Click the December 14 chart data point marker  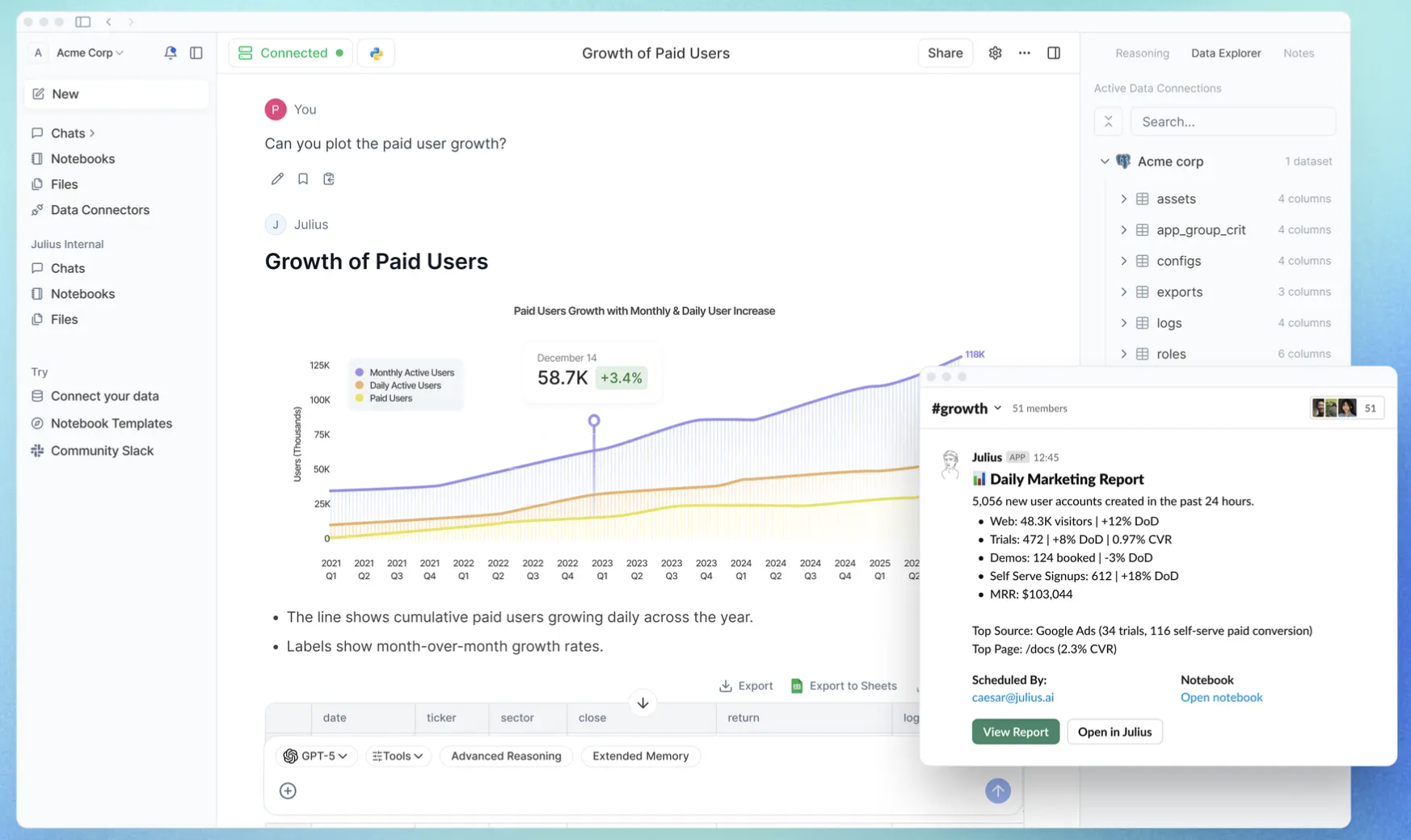[x=594, y=421]
